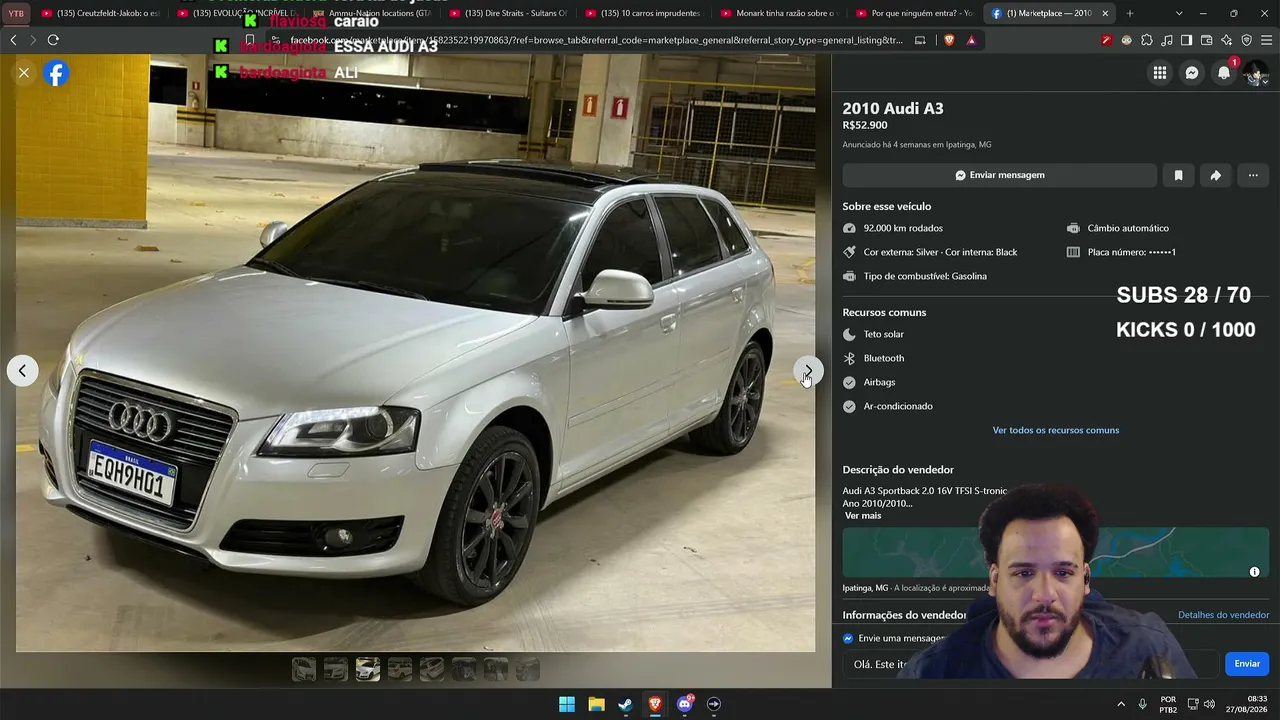The height and width of the screenshot is (720, 1280).
Task: Open Steam from the taskbar
Action: 625,704
